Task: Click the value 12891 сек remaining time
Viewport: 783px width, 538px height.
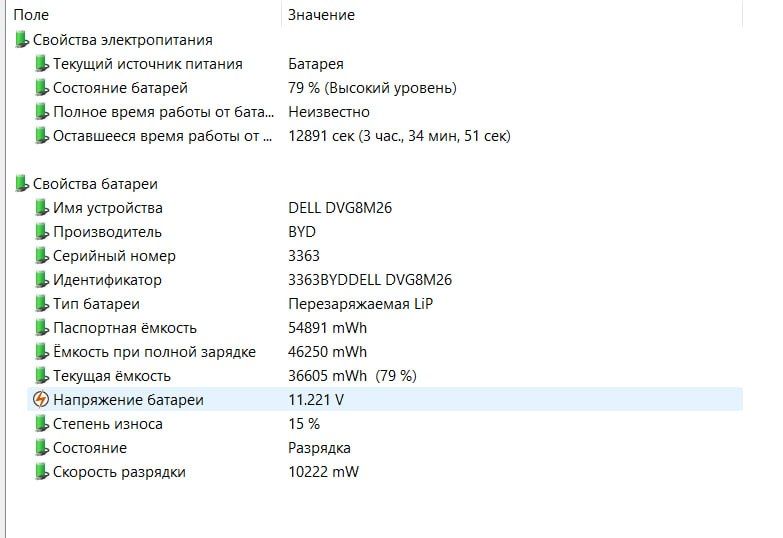Action: pyautogui.click(x=399, y=136)
